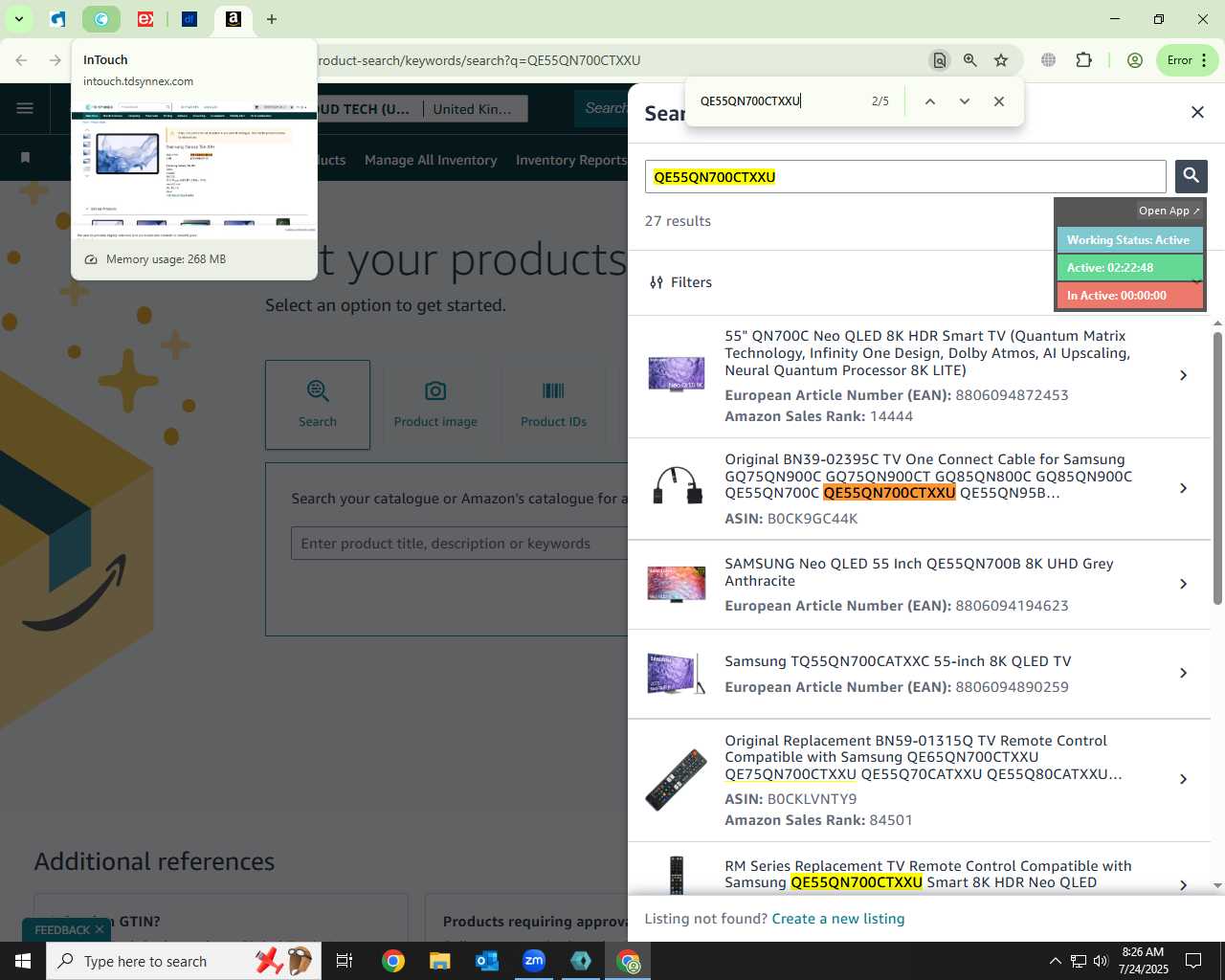1225x980 pixels.
Task: Click the Samsung TQ55QN700CATXXC TV thumbnail
Action: click(677, 673)
